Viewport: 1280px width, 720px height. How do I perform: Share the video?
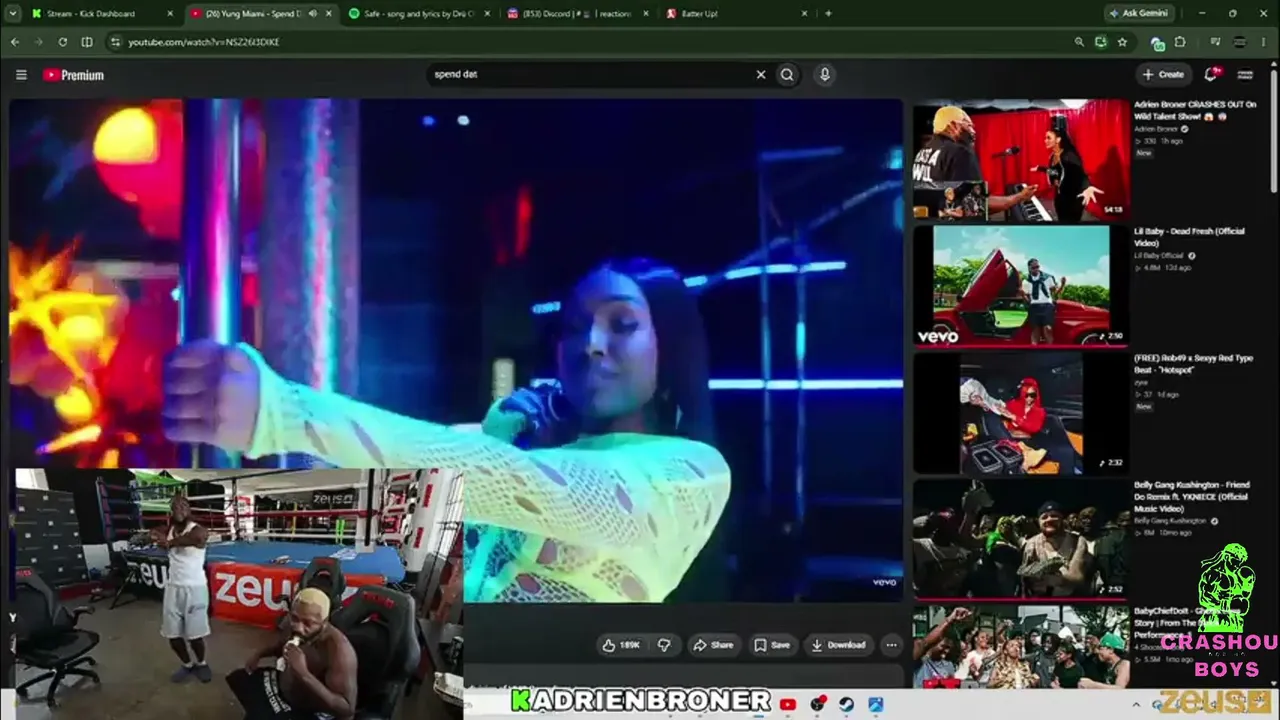tap(714, 645)
